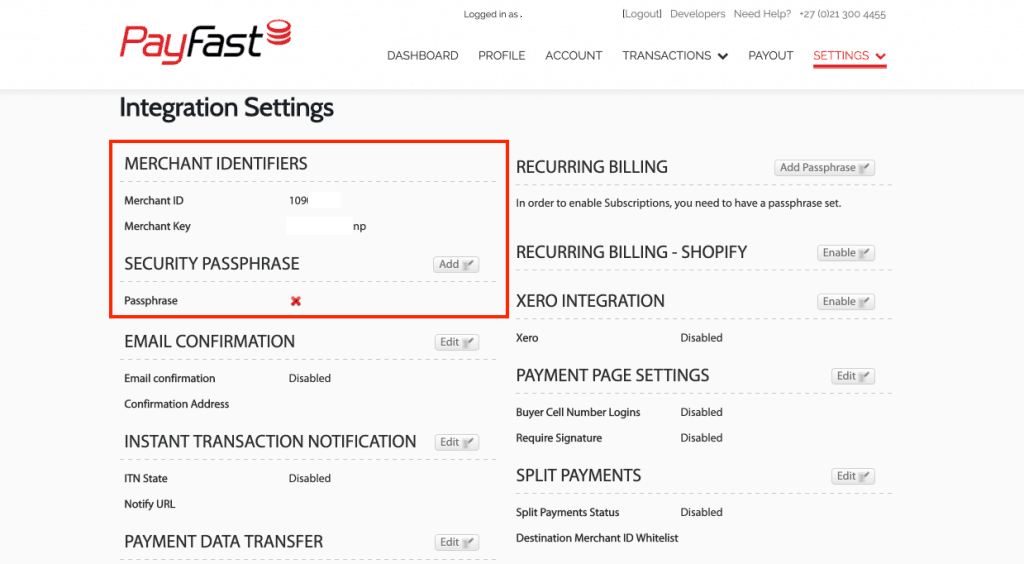Viewport: 1024px width, 564px height.
Task: Enable Recurring Billing - Shopify
Action: coord(846,253)
